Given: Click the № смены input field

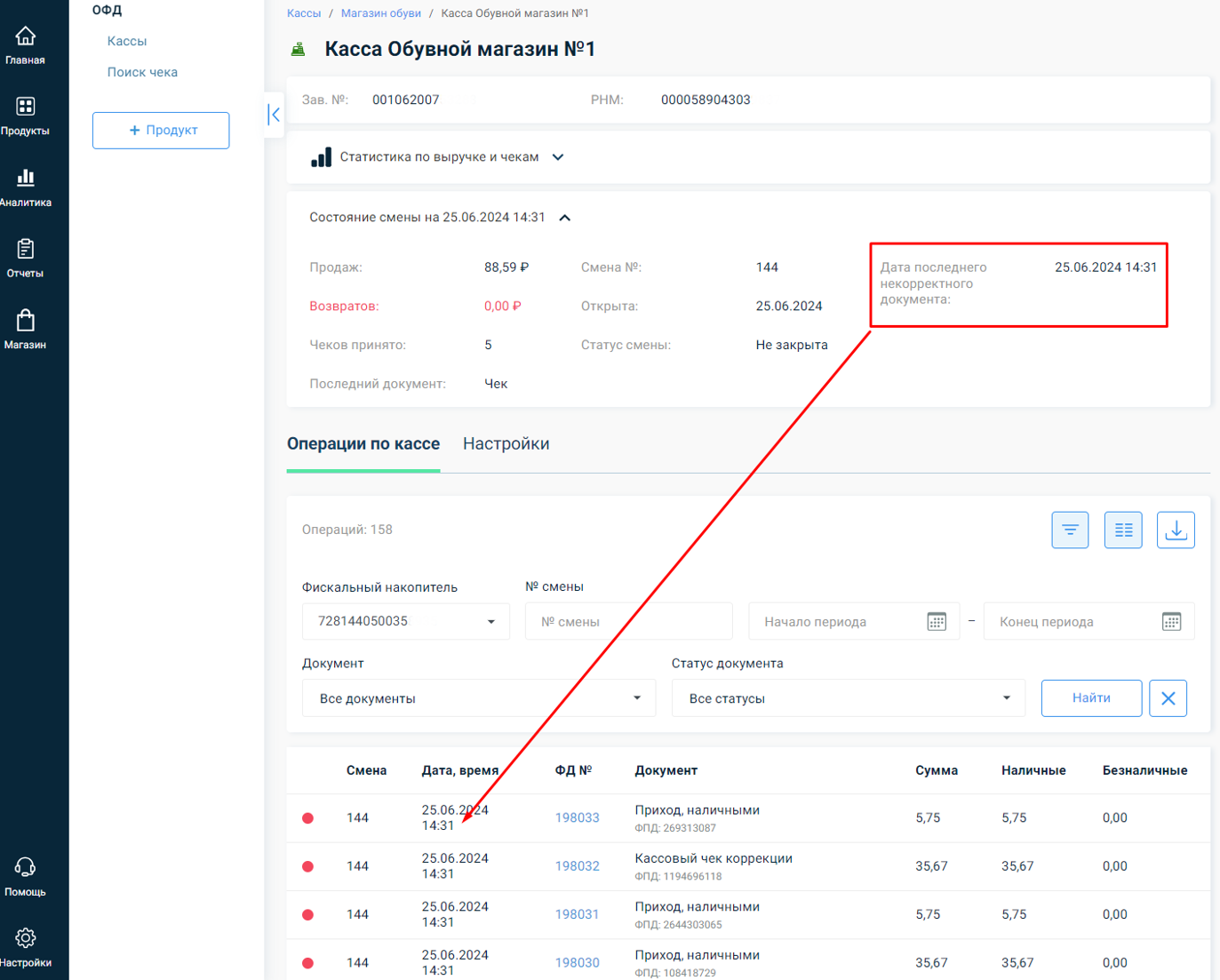Looking at the screenshot, I should (628, 621).
